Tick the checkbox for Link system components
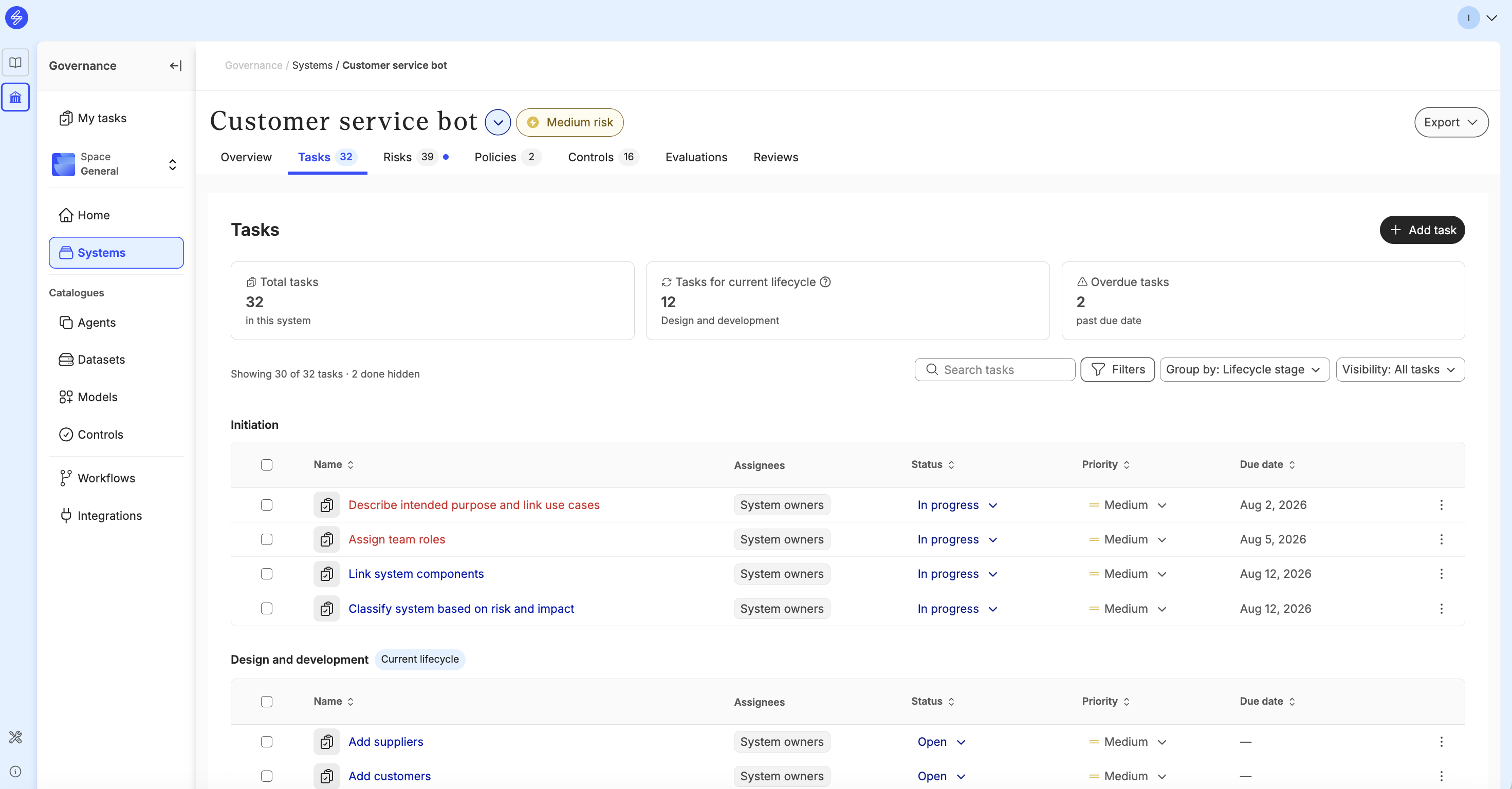Screen dimensions: 1512x789 click(x=267, y=574)
